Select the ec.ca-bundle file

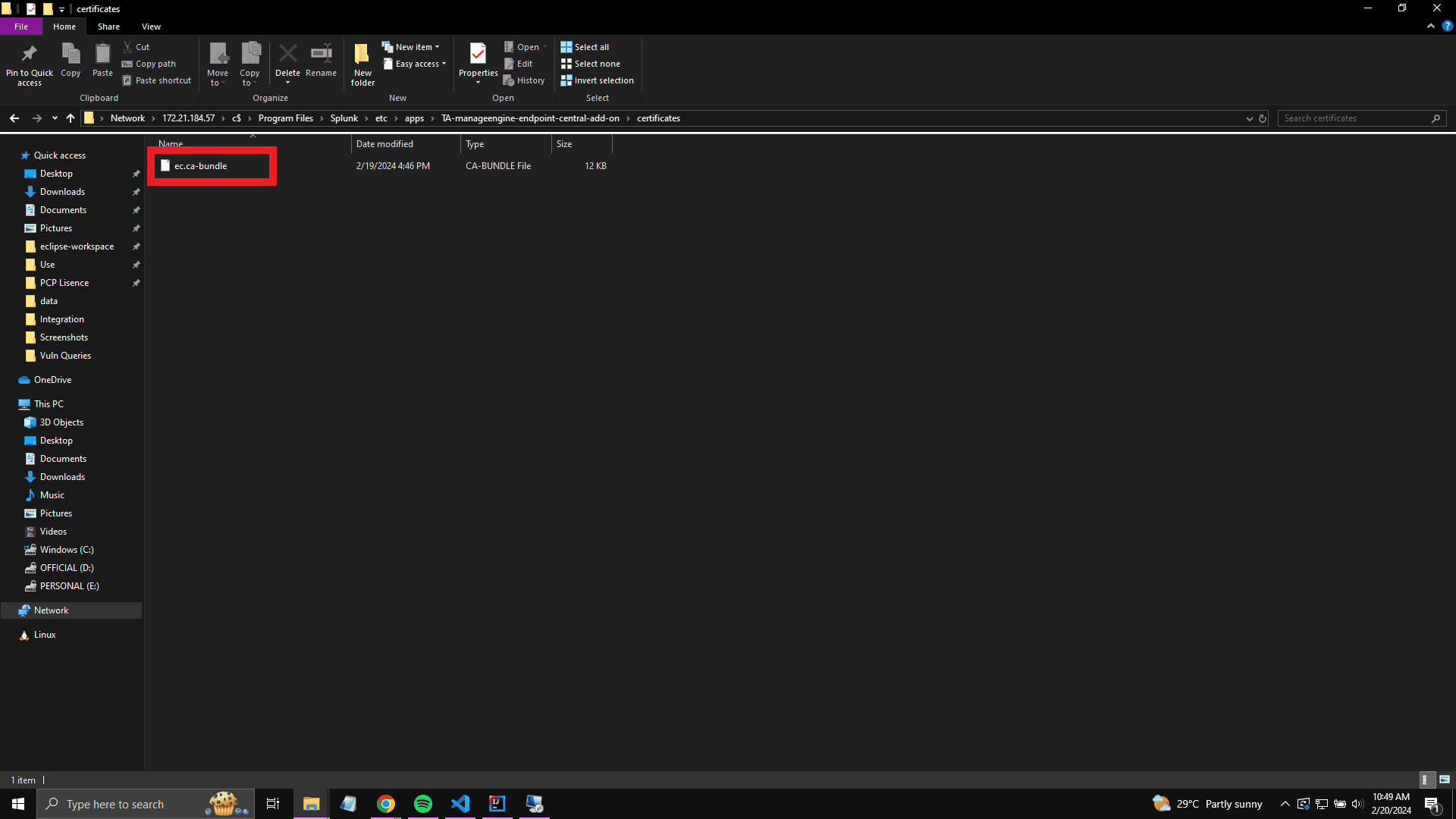pos(200,166)
